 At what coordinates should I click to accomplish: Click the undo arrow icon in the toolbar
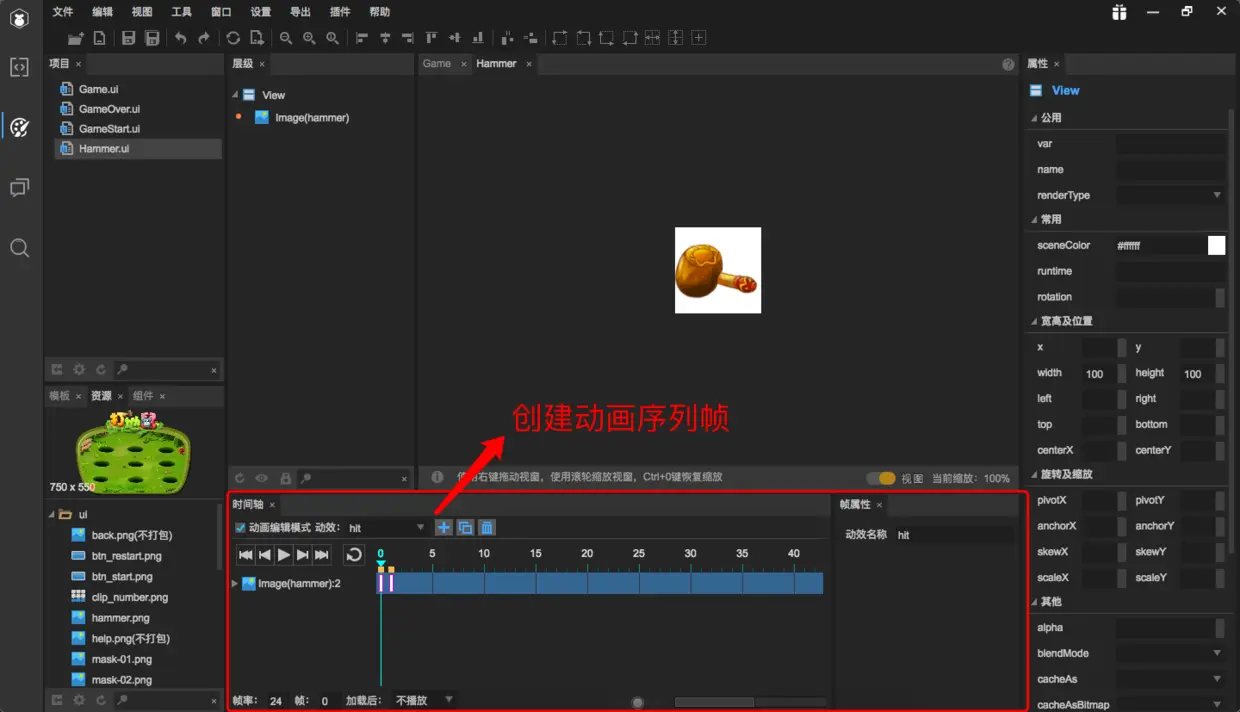click(x=180, y=38)
